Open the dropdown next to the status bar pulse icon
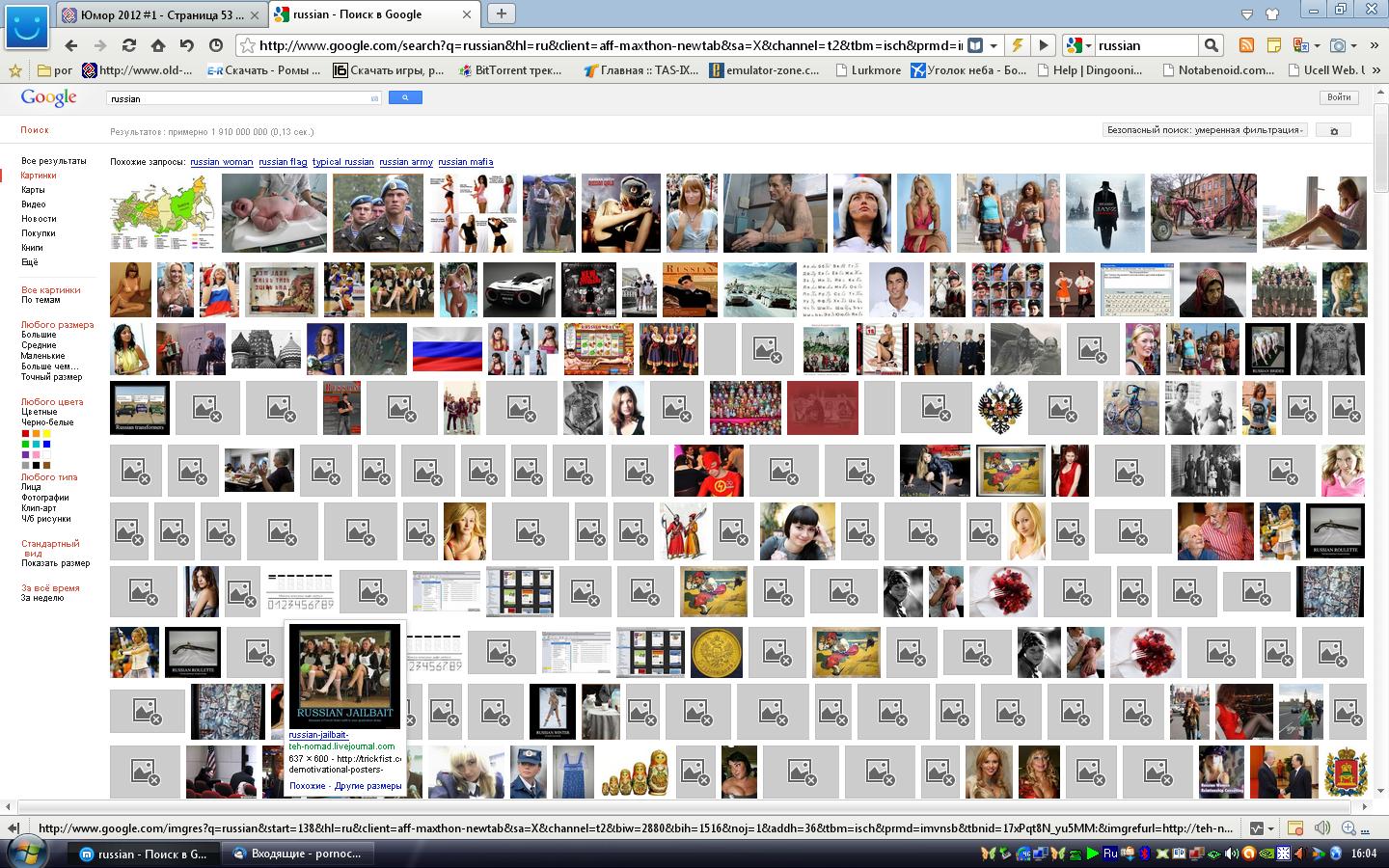The image size is (1389, 868). click(x=1269, y=828)
